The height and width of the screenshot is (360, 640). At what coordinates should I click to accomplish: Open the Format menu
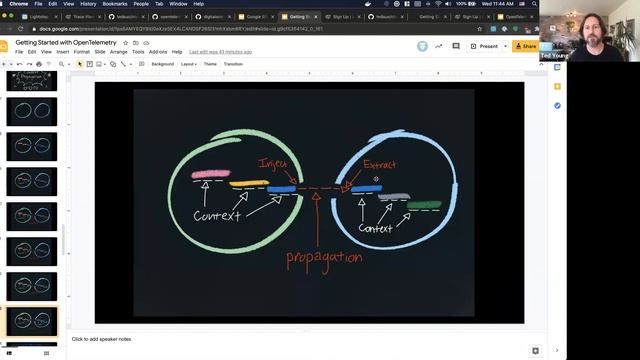pyautogui.click(x=82, y=52)
